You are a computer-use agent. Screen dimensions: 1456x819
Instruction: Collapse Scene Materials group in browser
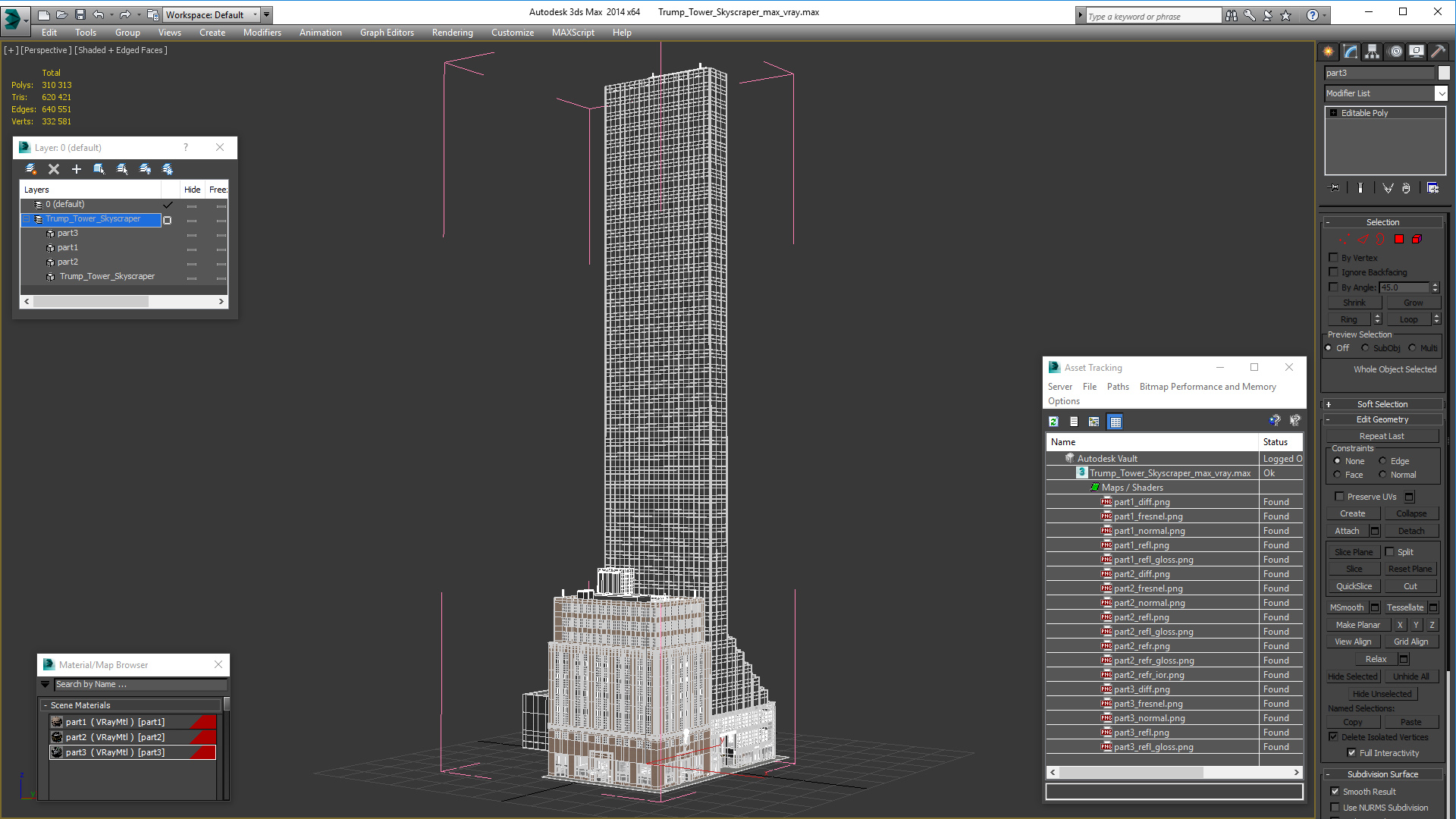pos(45,705)
